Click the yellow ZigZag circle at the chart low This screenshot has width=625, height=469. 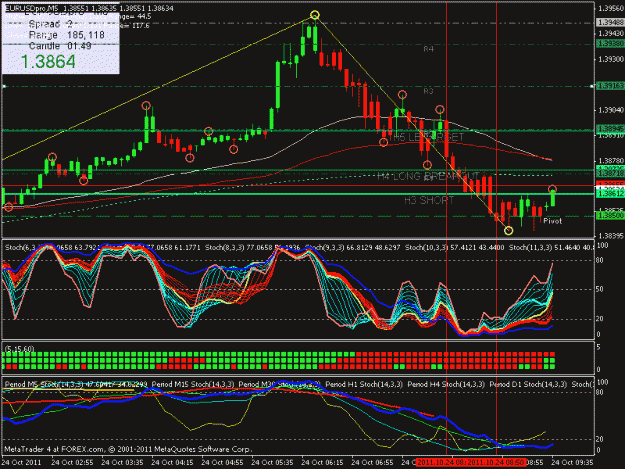pyautogui.click(x=509, y=230)
